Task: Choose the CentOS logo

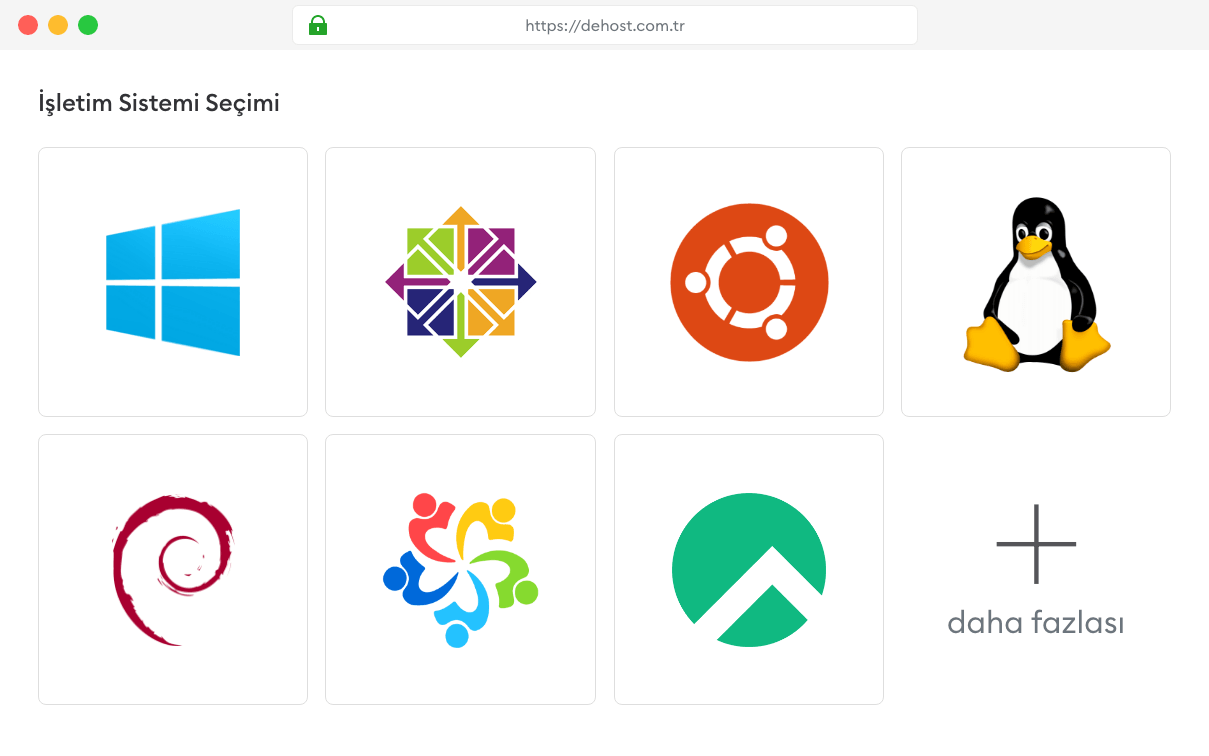Action: (460, 282)
